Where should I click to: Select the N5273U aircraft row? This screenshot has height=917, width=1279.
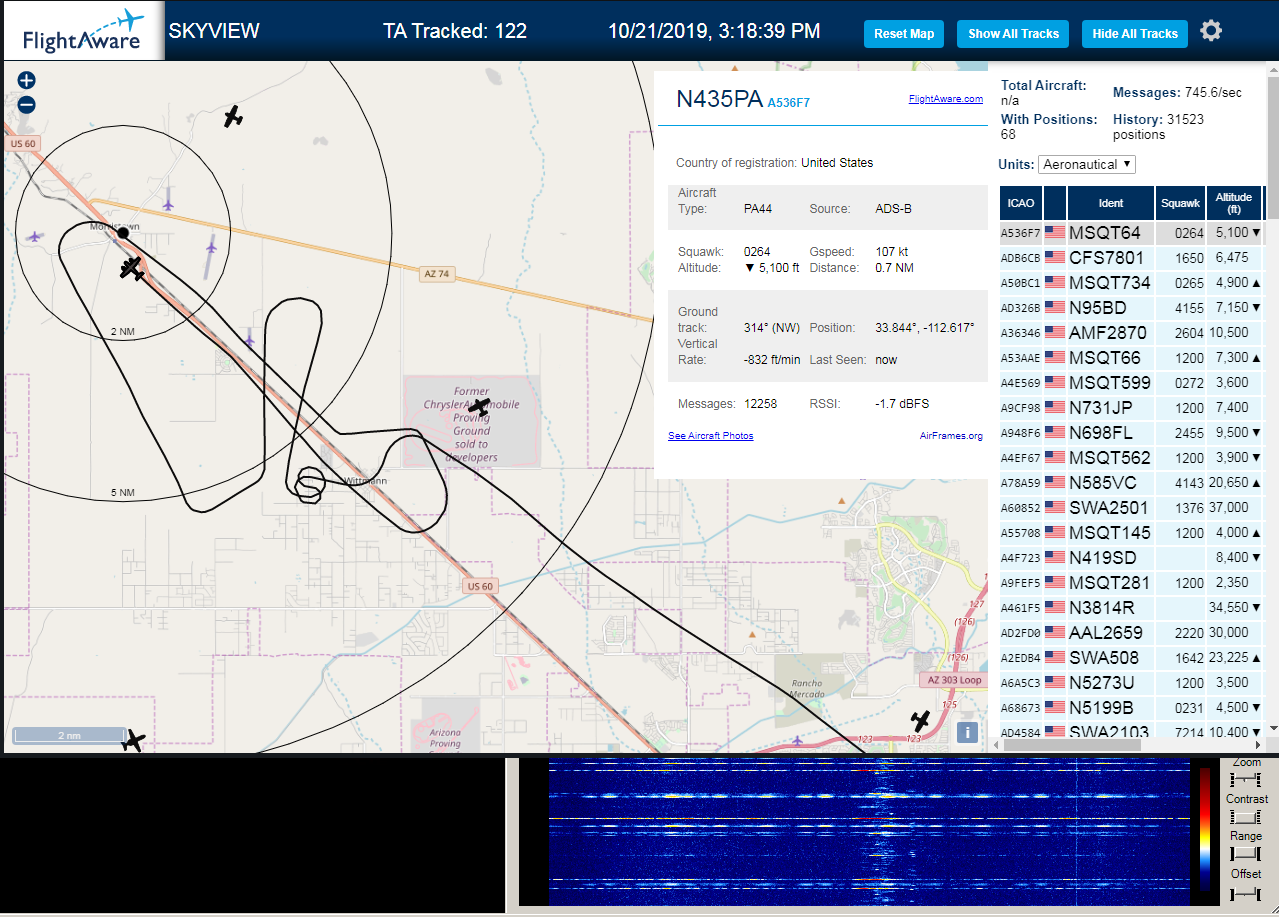(x=1132, y=682)
